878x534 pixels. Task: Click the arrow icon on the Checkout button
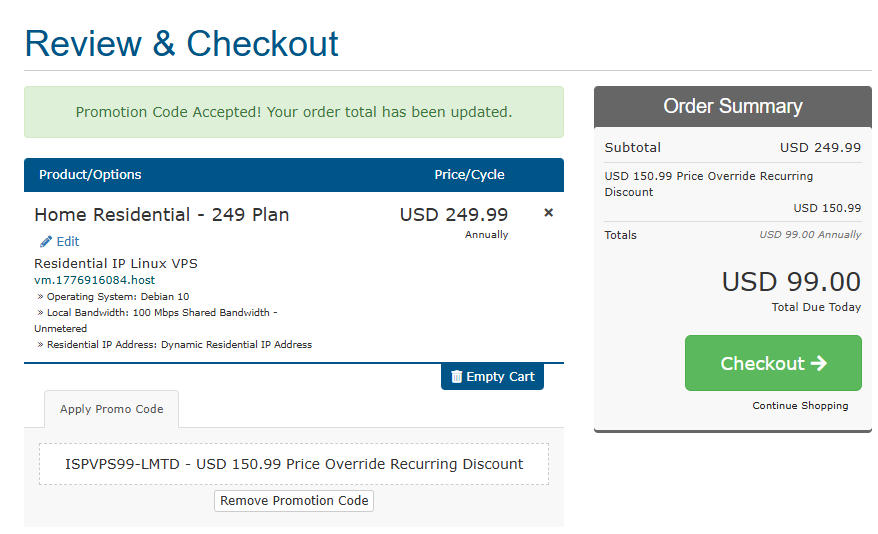pyautogui.click(x=819, y=363)
